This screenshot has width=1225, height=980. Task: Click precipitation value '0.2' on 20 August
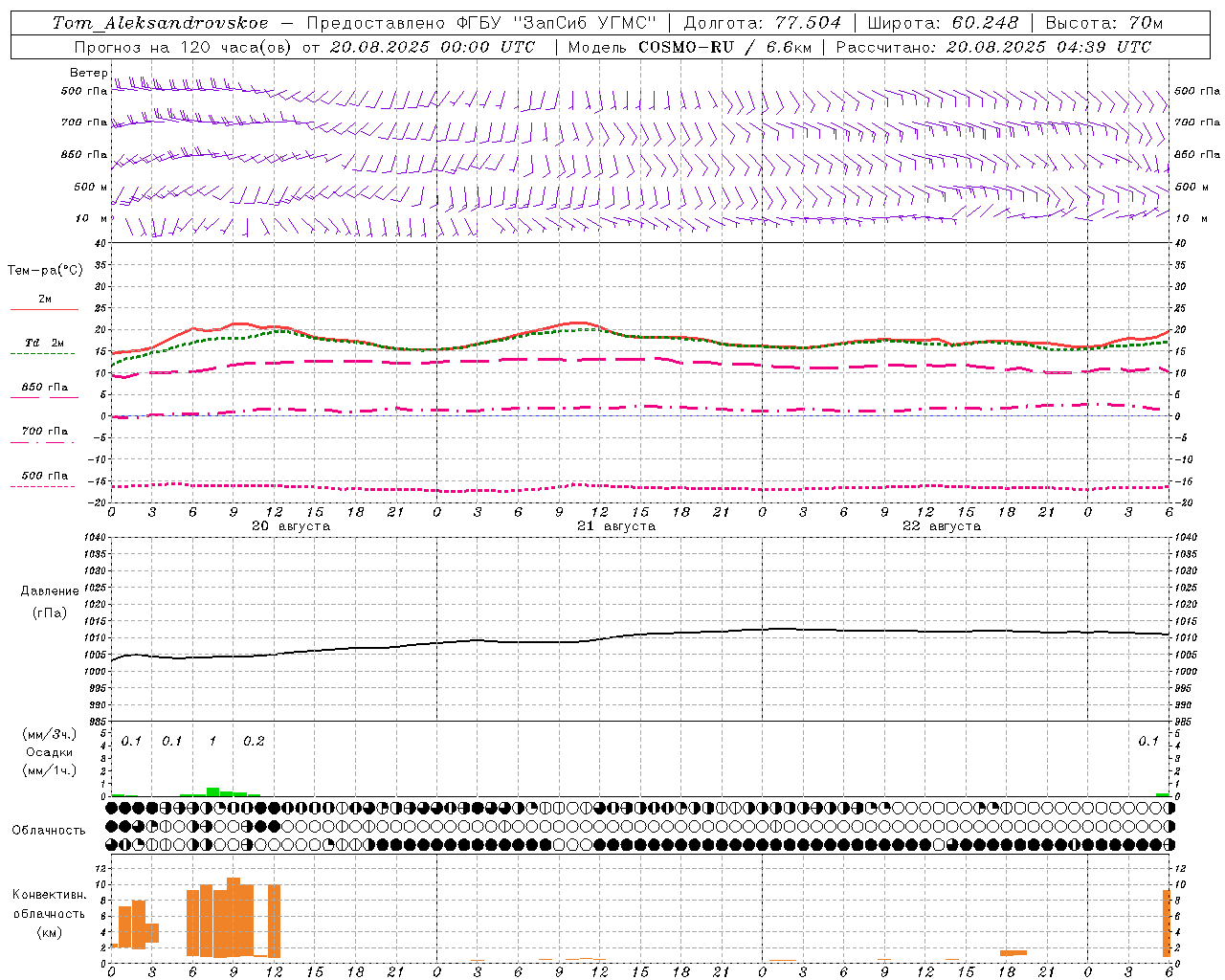(x=254, y=742)
